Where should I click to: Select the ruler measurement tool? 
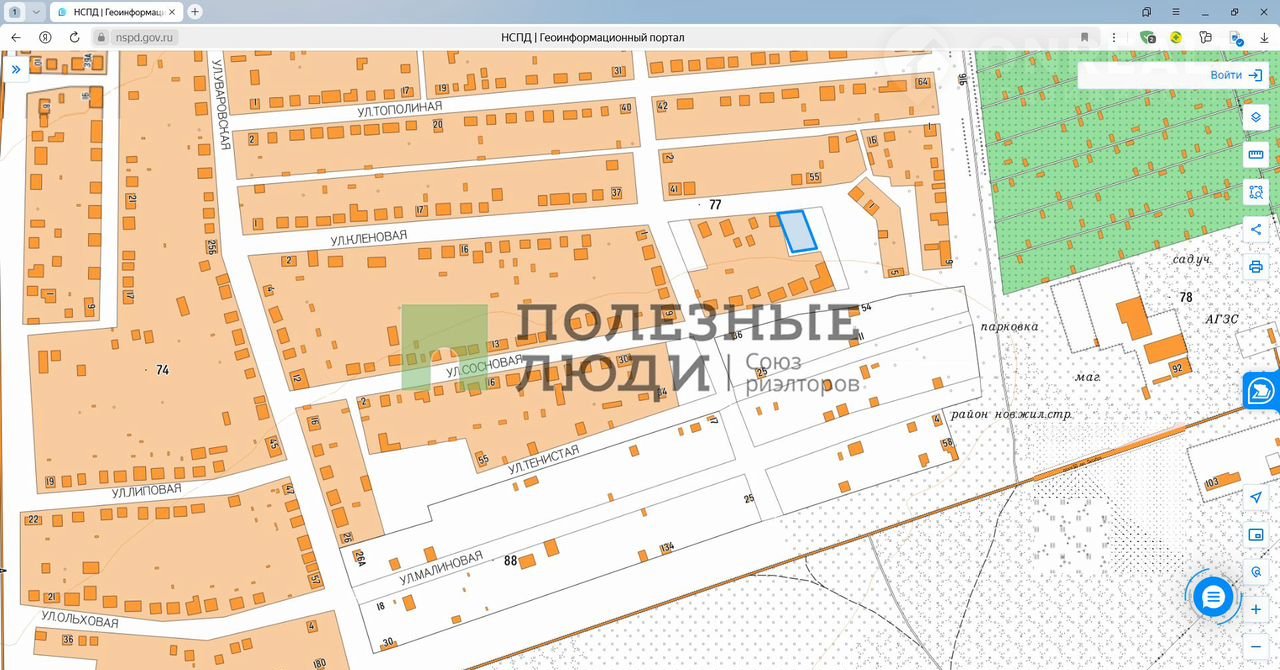(x=1256, y=155)
